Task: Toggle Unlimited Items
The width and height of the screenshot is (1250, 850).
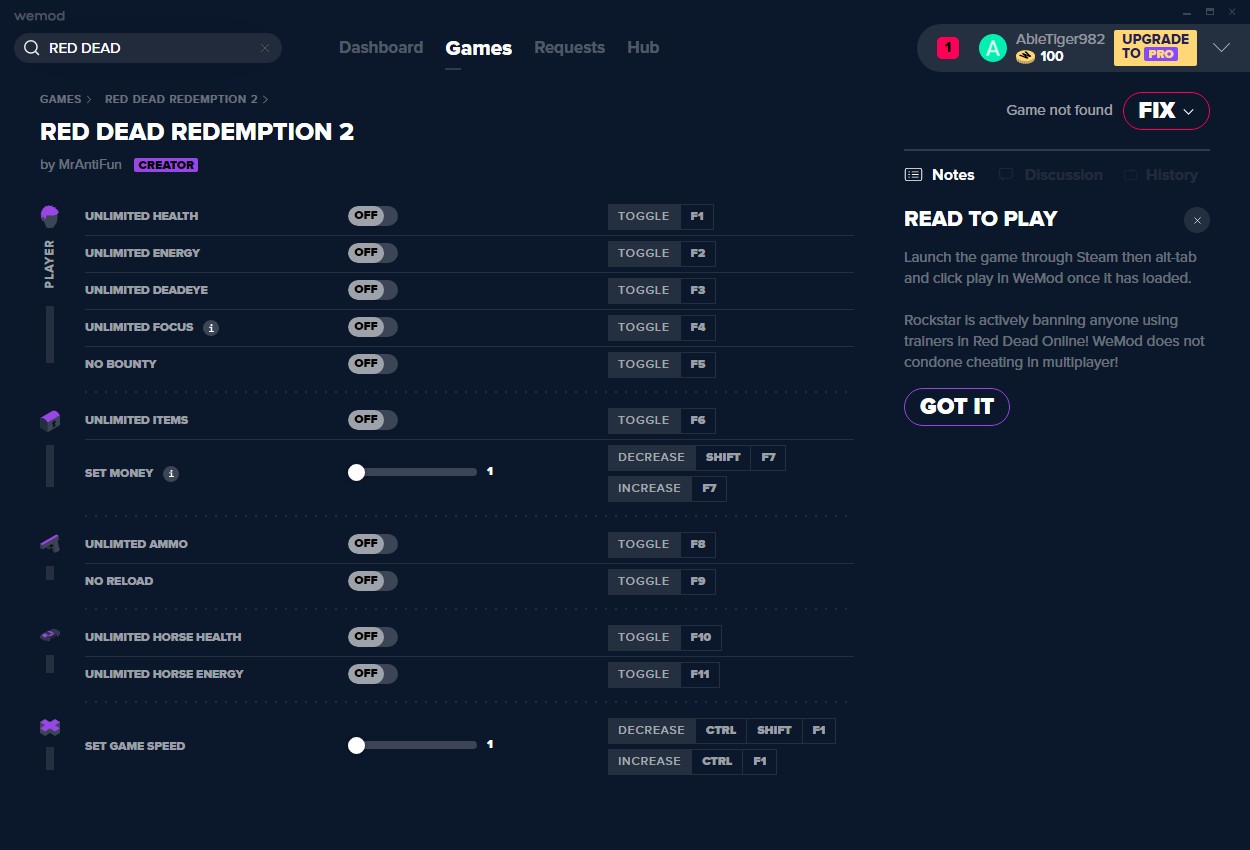Action: [373, 420]
